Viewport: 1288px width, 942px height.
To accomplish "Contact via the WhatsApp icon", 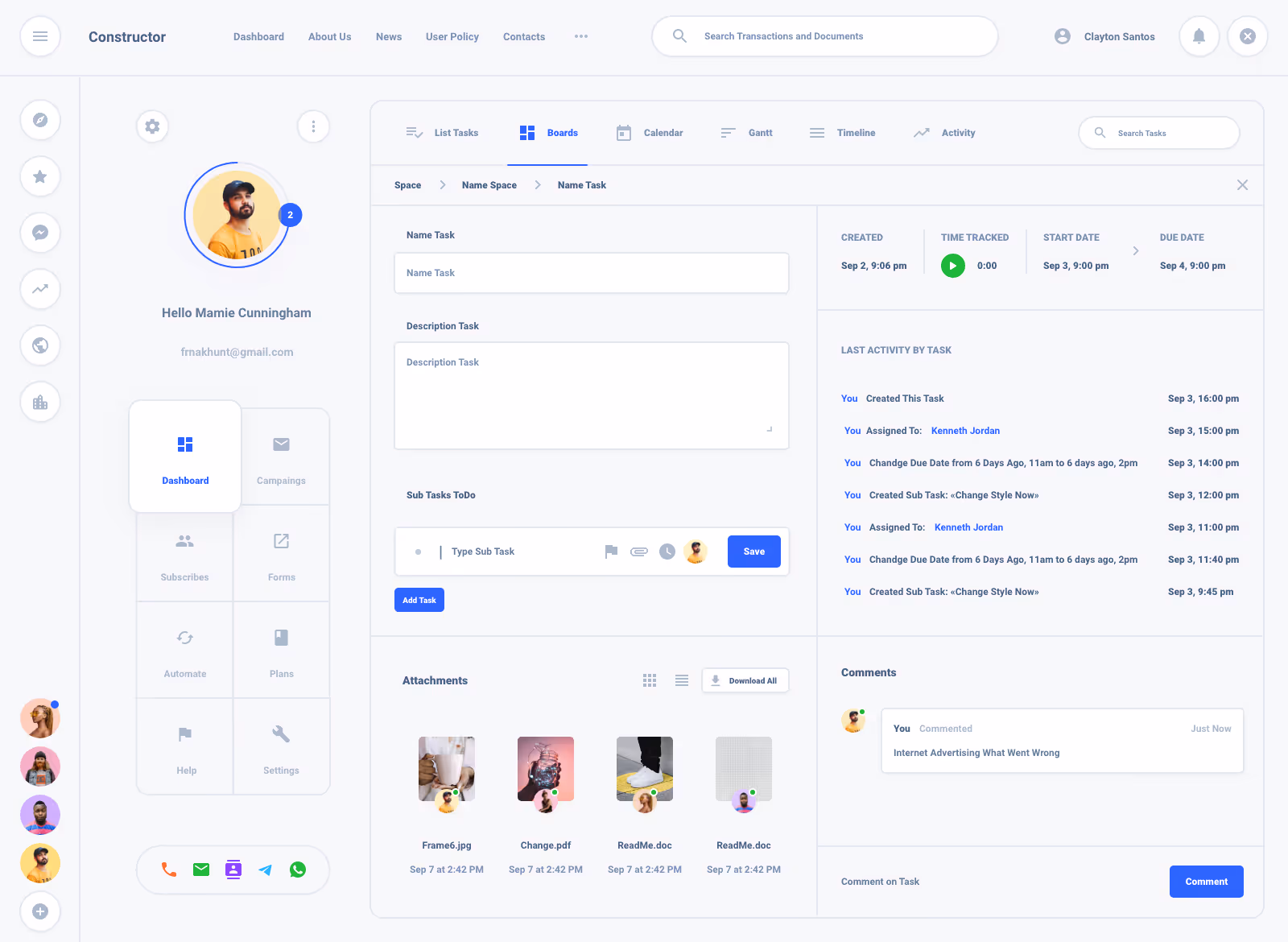I will pyautogui.click(x=298, y=870).
